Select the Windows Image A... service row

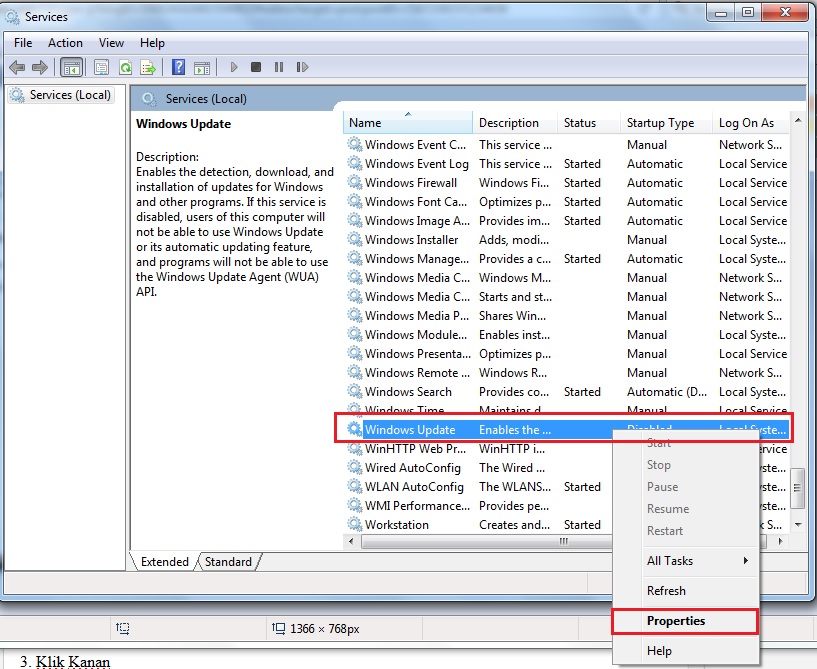click(567, 220)
